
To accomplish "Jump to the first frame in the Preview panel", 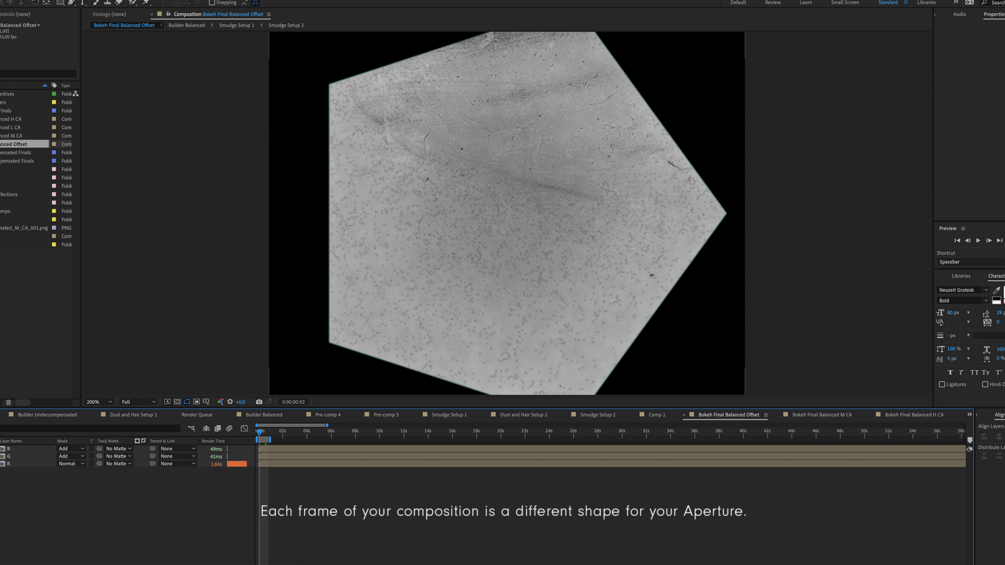I will 957,240.
